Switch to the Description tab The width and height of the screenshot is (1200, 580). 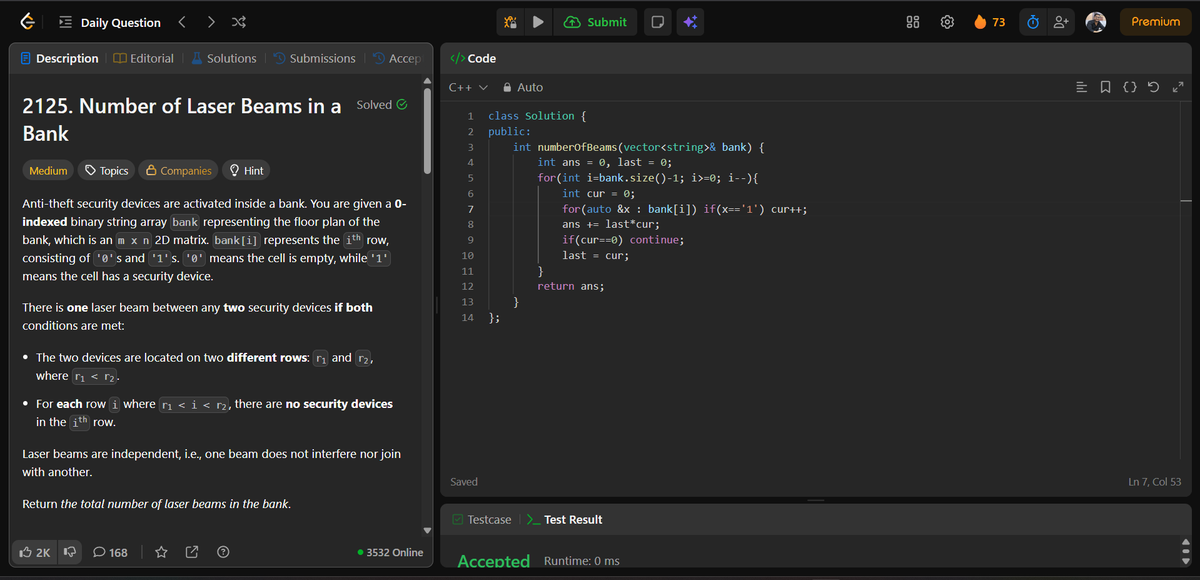(60, 59)
